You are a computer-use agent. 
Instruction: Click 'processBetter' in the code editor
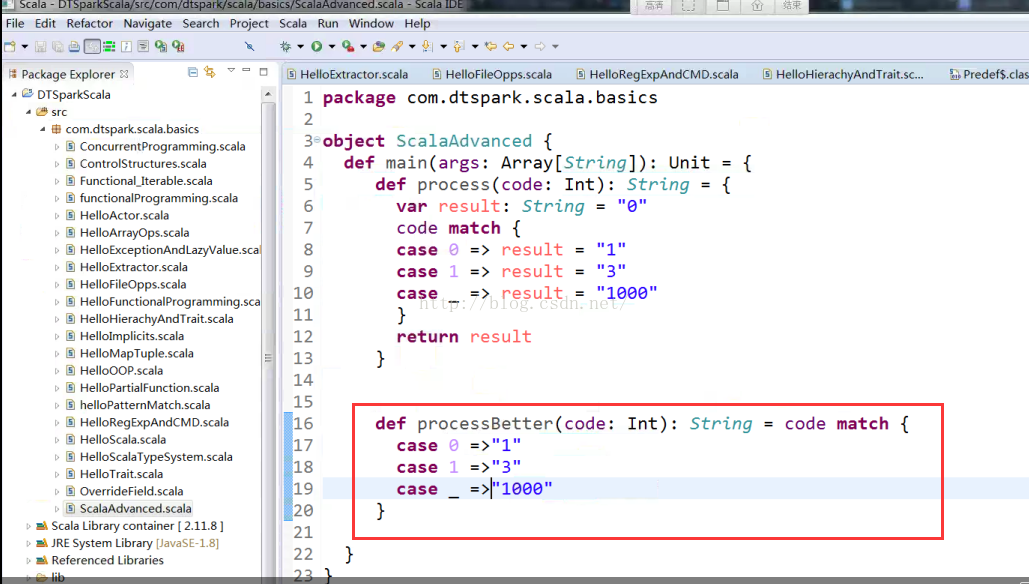[x=485, y=424]
